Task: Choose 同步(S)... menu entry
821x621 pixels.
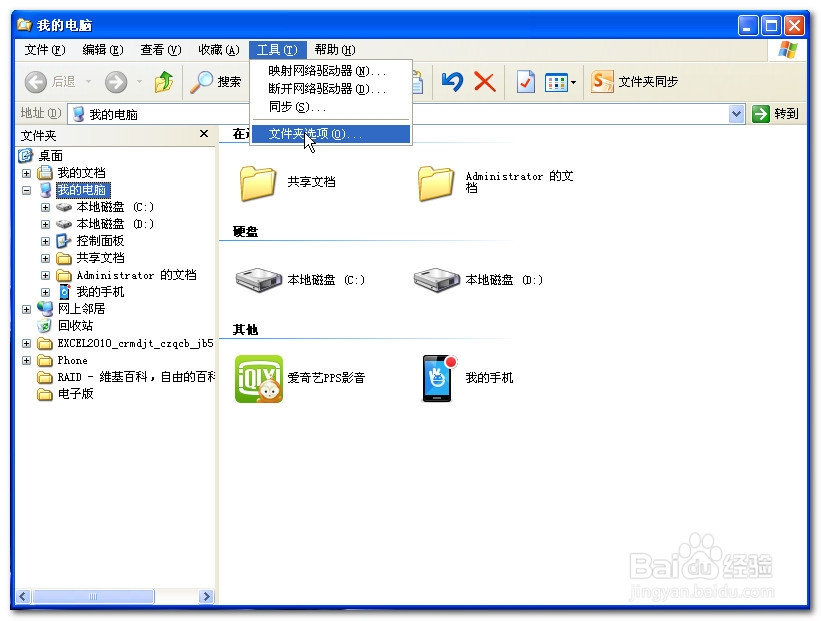Action: tap(331, 107)
